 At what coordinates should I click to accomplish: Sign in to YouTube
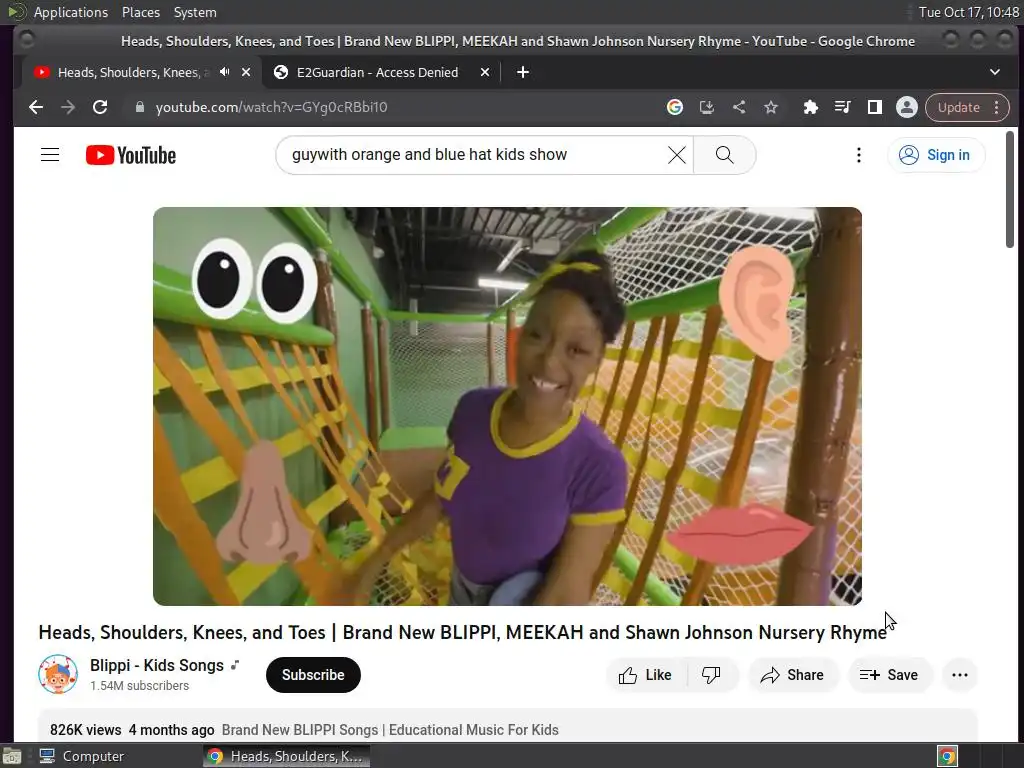click(936, 155)
